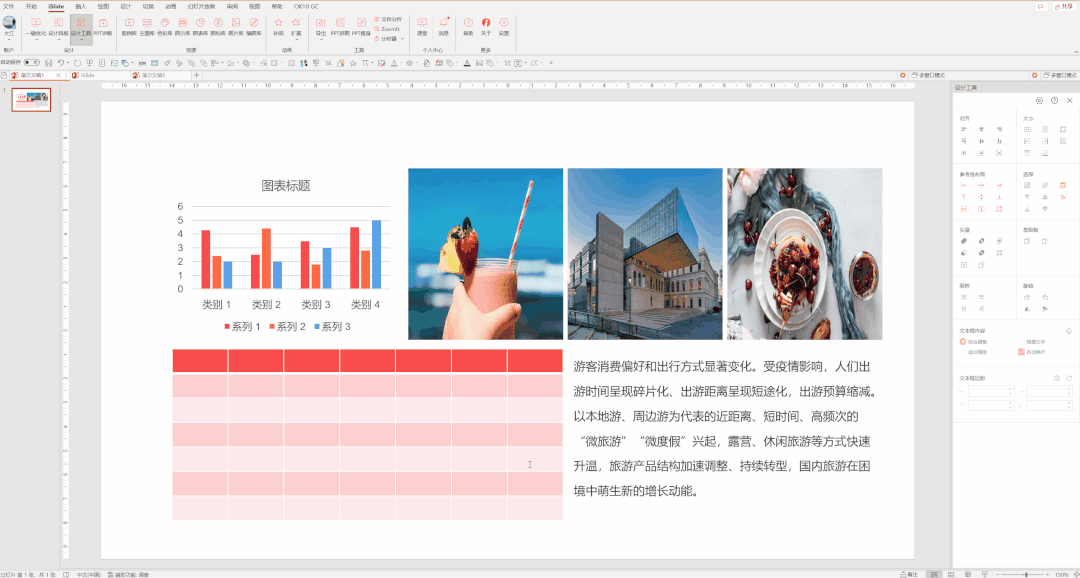Close the 演示文稿1 document tab
1080x578 pixels.
click(x=59, y=75)
